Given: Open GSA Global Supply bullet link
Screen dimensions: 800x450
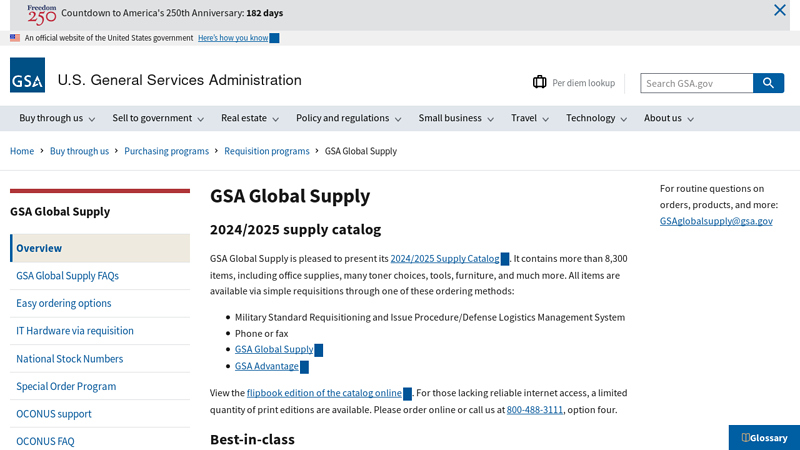Looking at the screenshot, I should coord(274,349).
